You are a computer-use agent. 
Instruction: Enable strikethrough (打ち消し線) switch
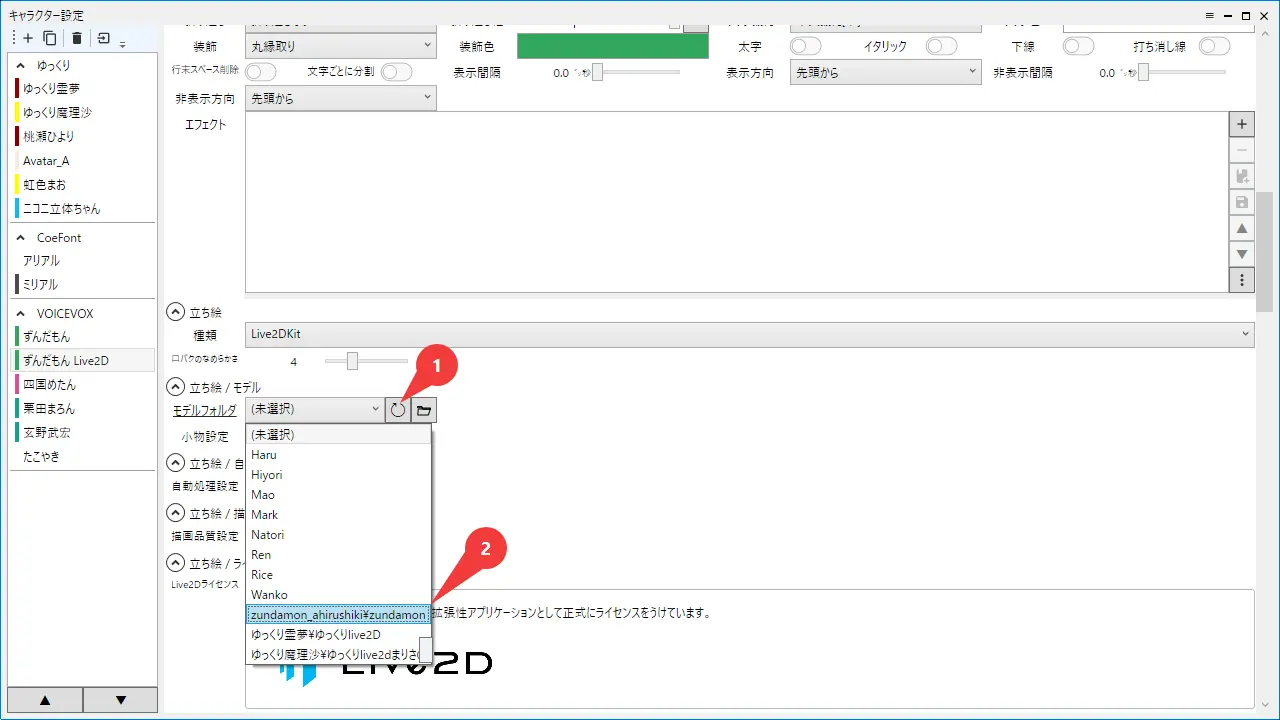(1214, 46)
